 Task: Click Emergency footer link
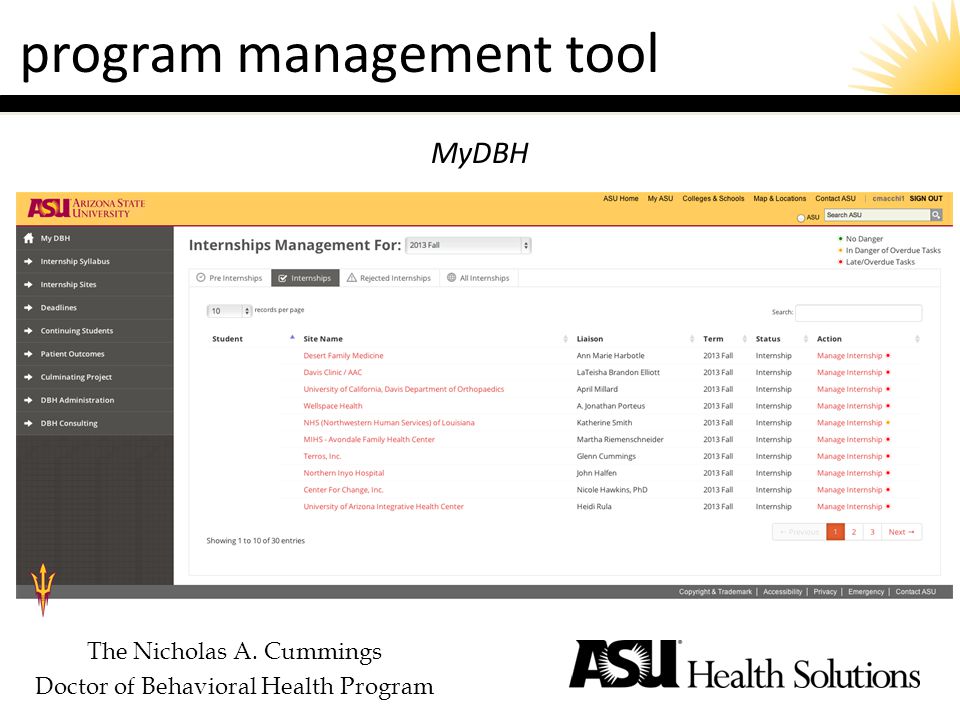pyautogui.click(x=866, y=591)
